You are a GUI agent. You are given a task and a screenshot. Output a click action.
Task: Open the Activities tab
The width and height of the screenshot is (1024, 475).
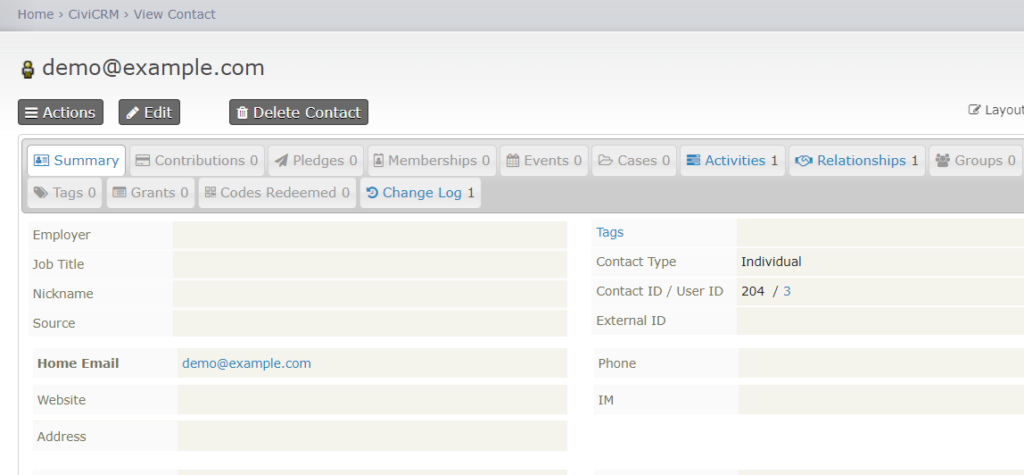732,161
